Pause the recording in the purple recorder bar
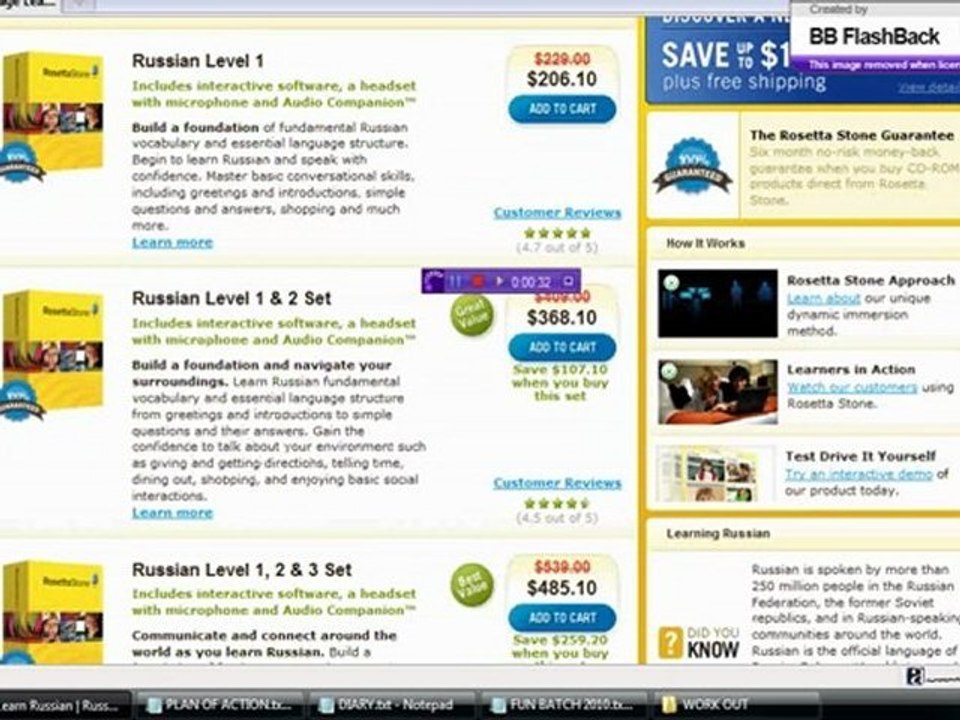The width and height of the screenshot is (960, 720). point(456,282)
